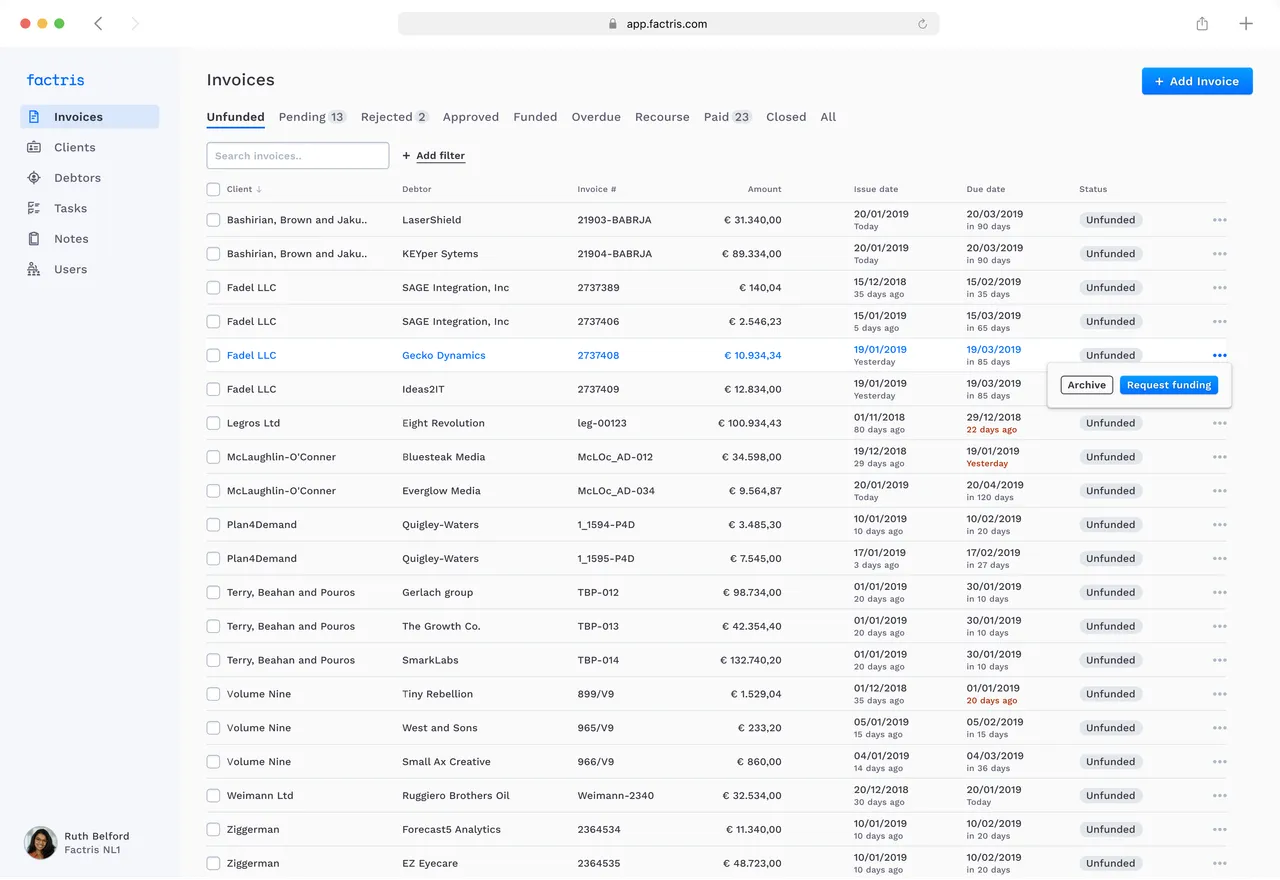The height and width of the screenshot is (880, 1280).
Task: Tick the Bluesteak Media row checkbox
Action: [x=213, y=457]
